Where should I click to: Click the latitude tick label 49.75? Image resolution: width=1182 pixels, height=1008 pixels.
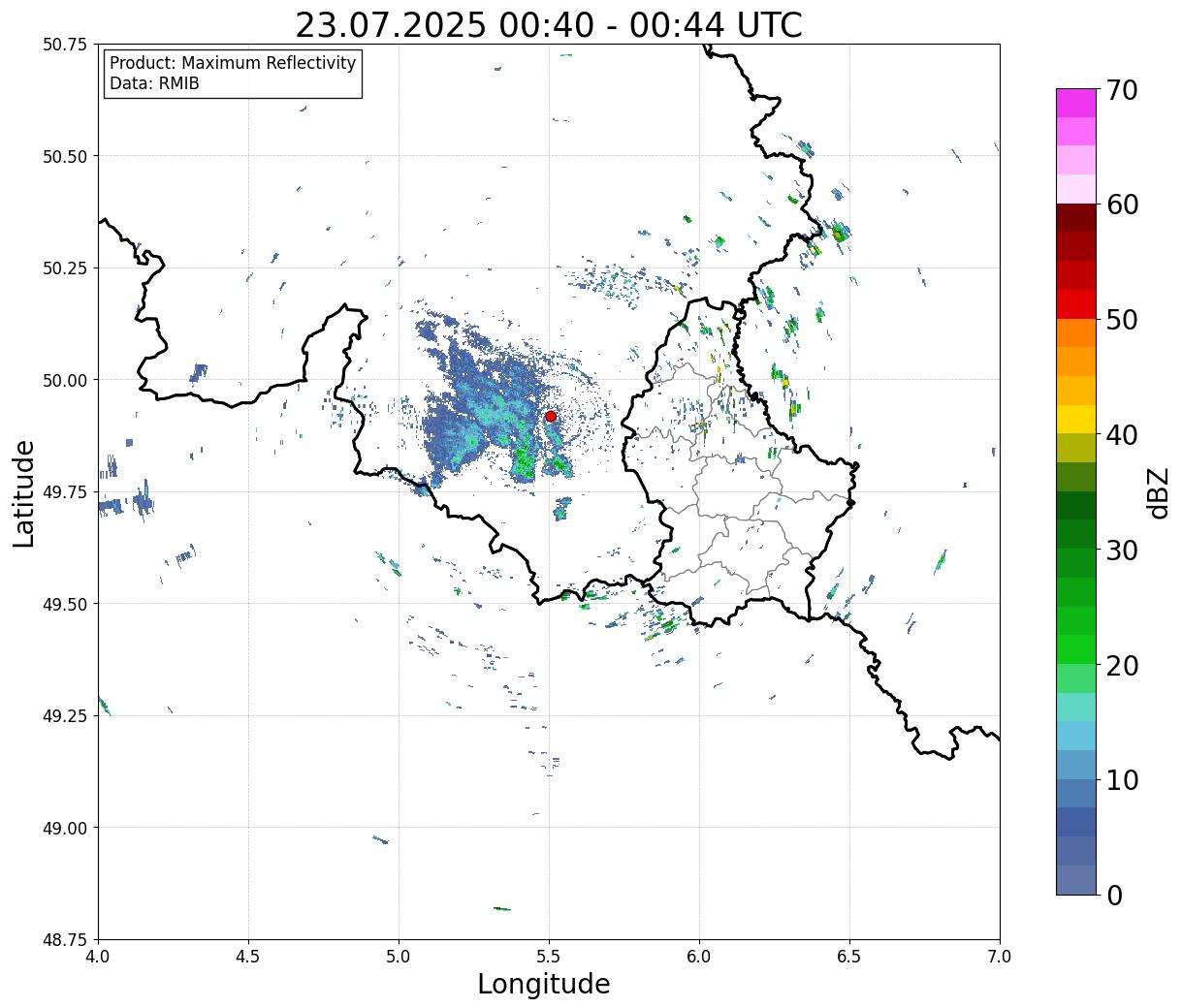[65, 492]
